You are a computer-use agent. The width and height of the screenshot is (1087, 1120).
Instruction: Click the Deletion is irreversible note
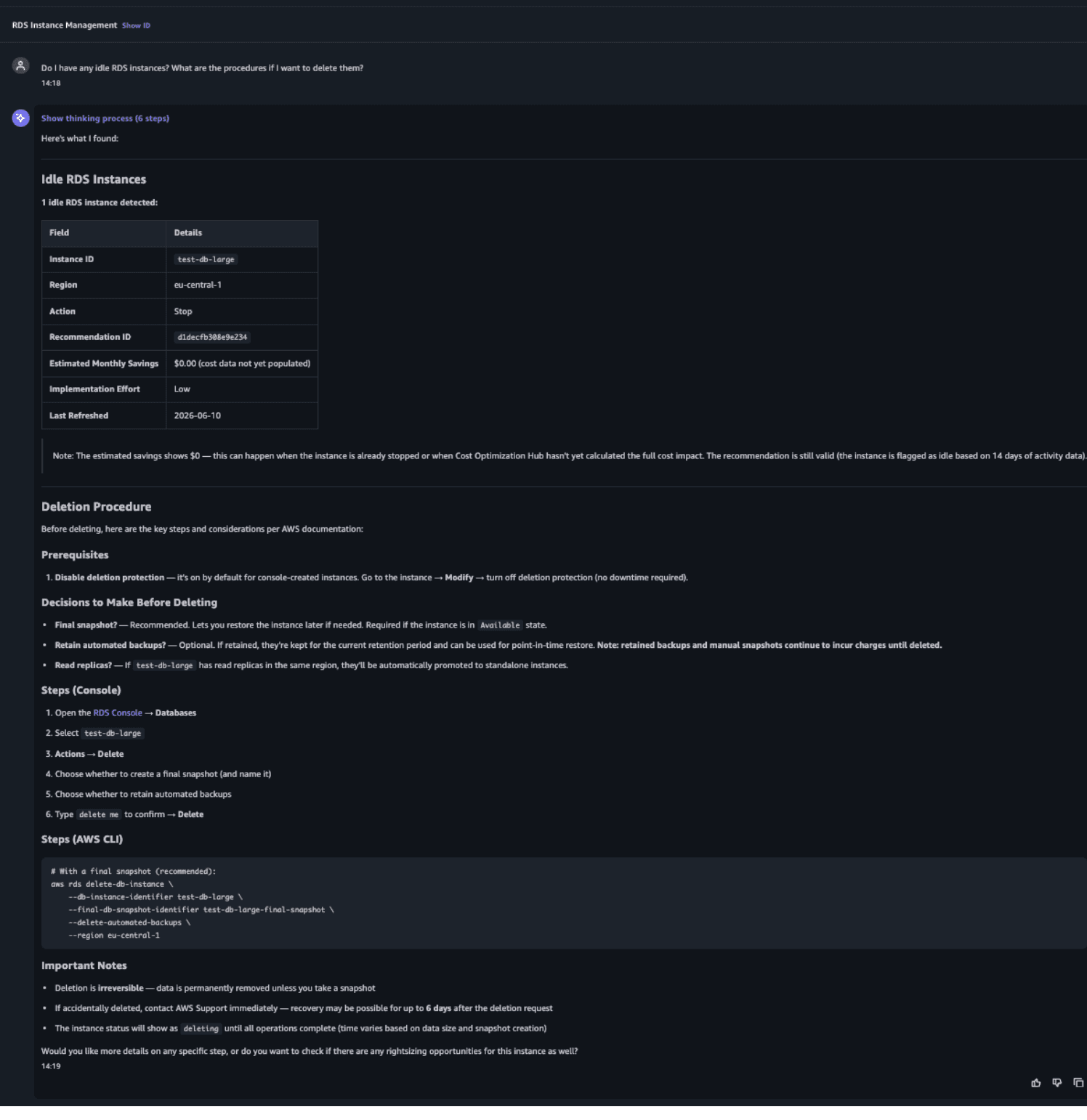coord(215,989)
